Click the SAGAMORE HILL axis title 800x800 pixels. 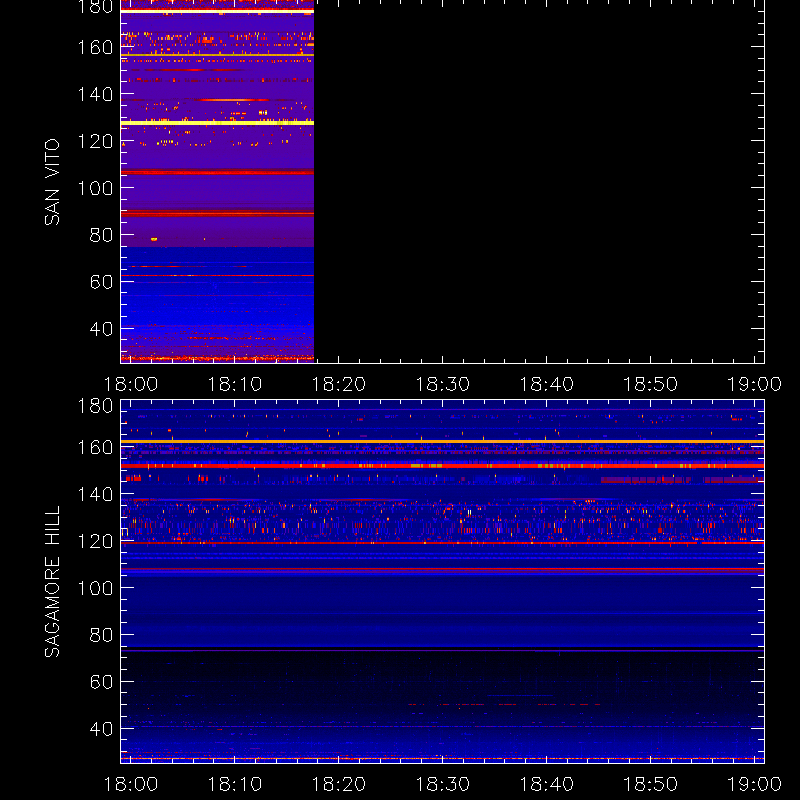(52, 582)
